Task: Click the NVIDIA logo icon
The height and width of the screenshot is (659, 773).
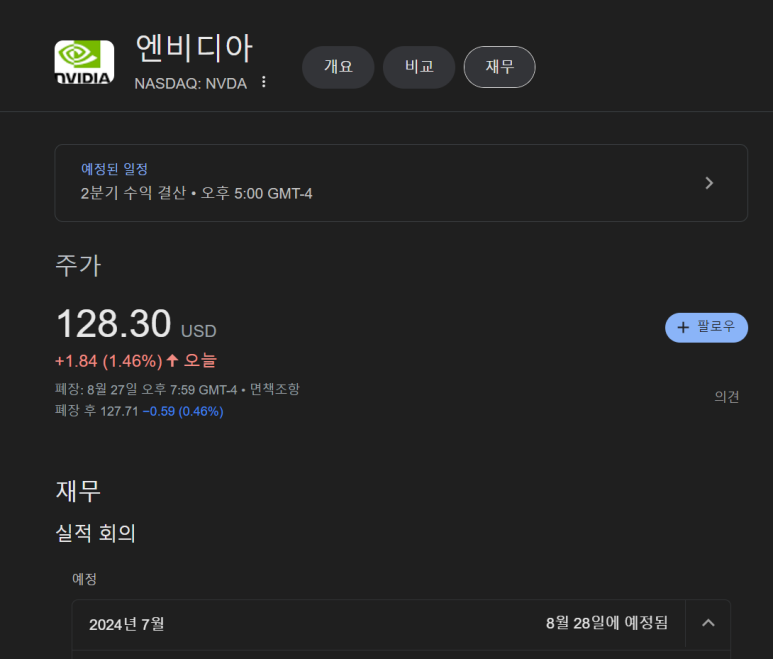Action: pyautogui.click(x=84, y=62)
